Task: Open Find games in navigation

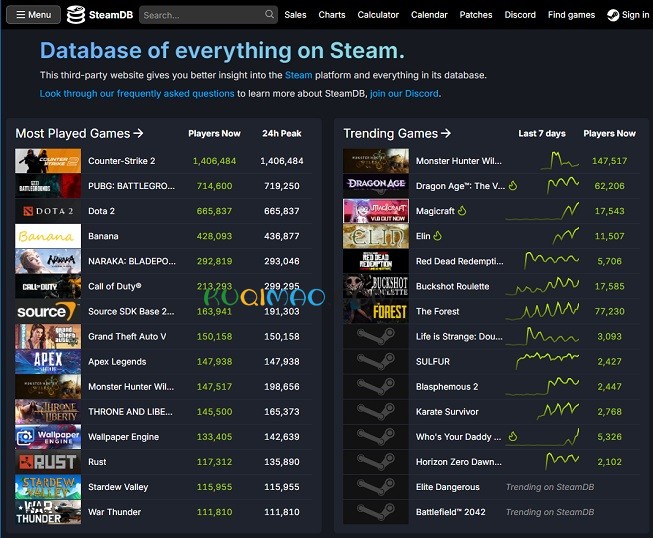Action: click(x=571, y=15)
